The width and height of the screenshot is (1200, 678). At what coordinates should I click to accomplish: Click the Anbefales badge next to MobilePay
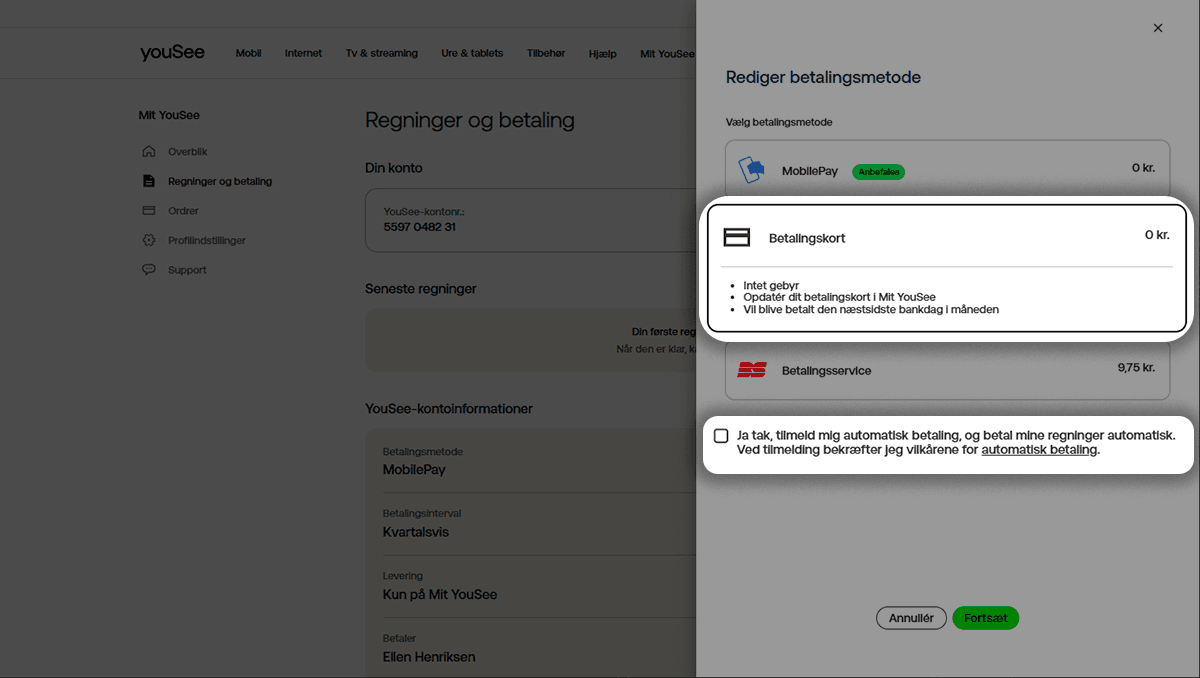878,172
